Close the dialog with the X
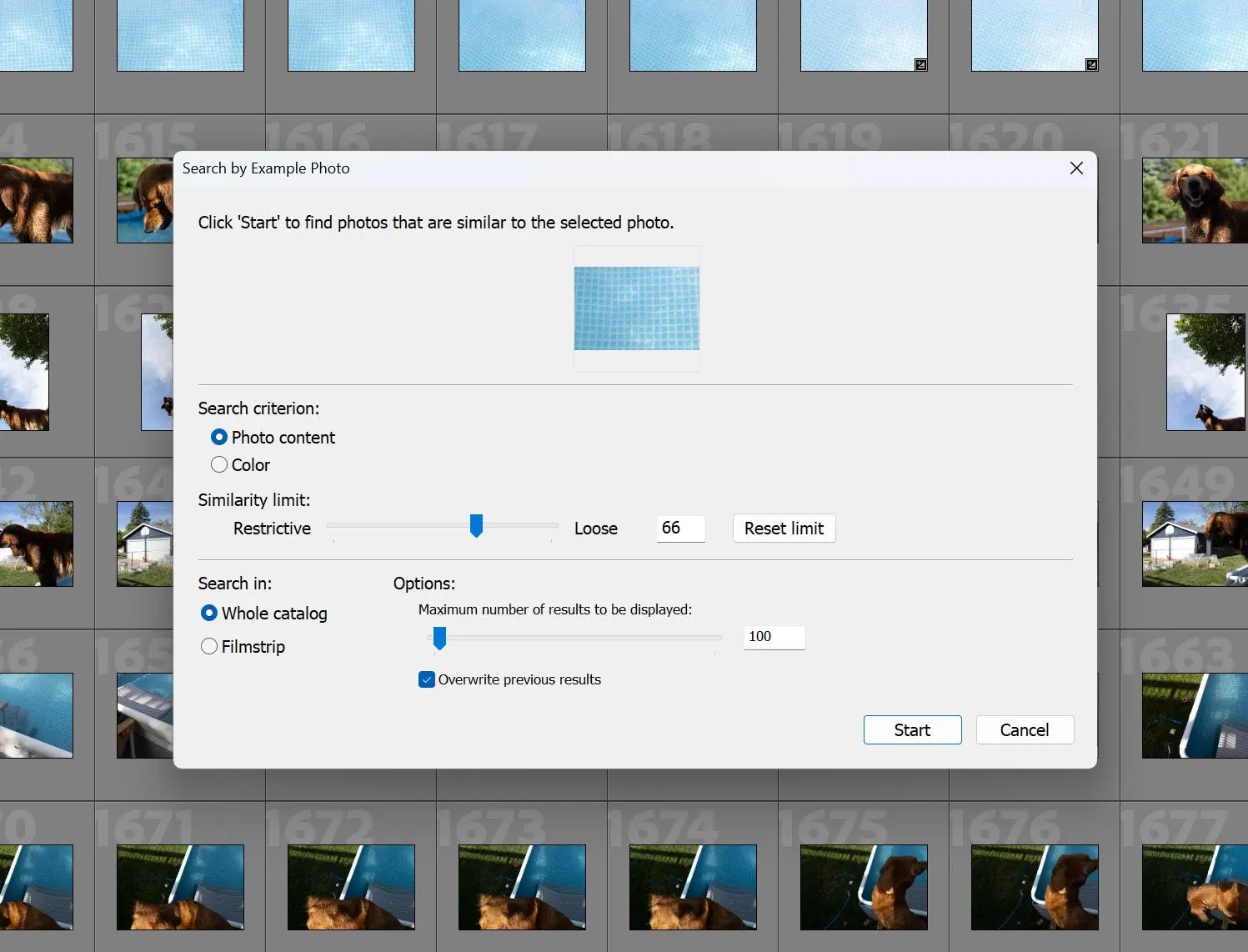The image size is (1248, 952). click(1076, 168)
